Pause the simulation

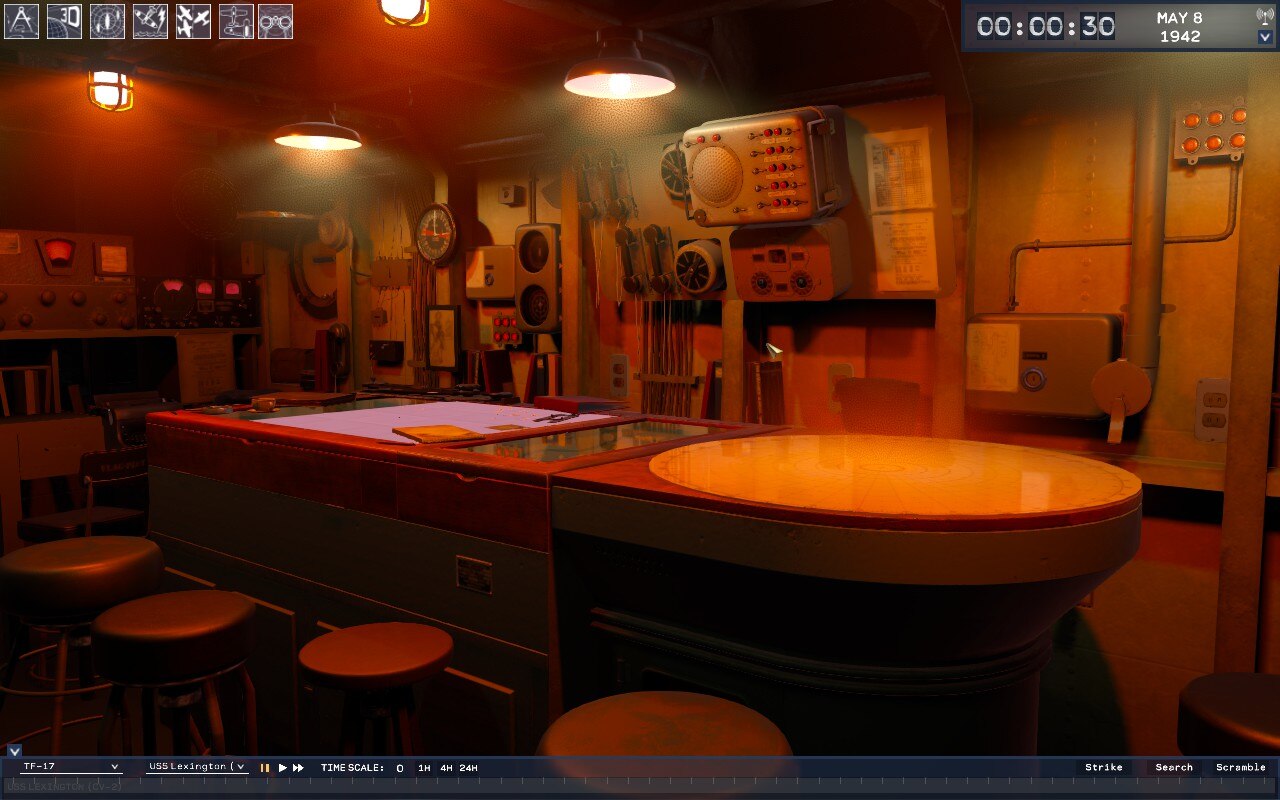point(265,768)
